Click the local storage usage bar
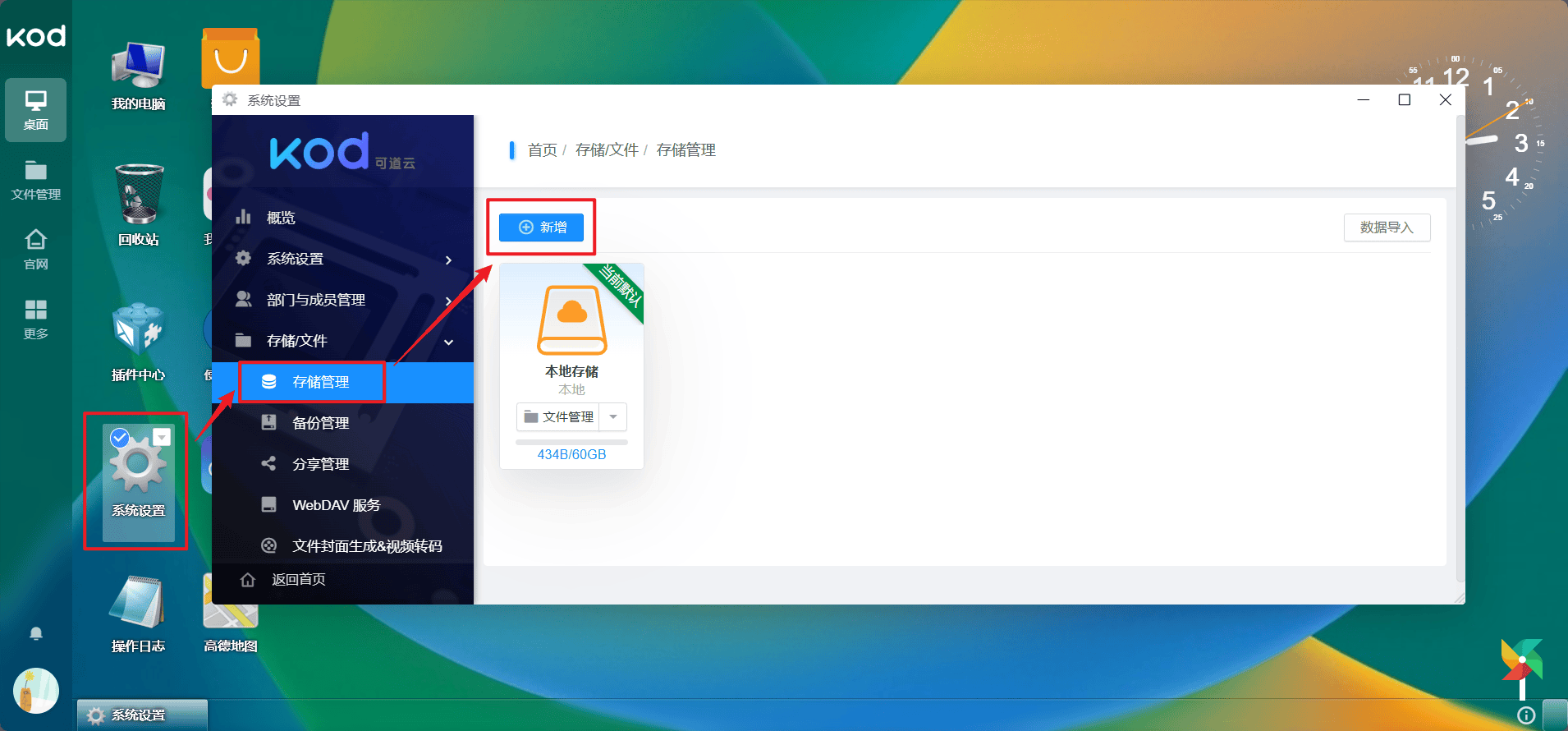Screen dimensions: 1568x731 pos(571,443)
